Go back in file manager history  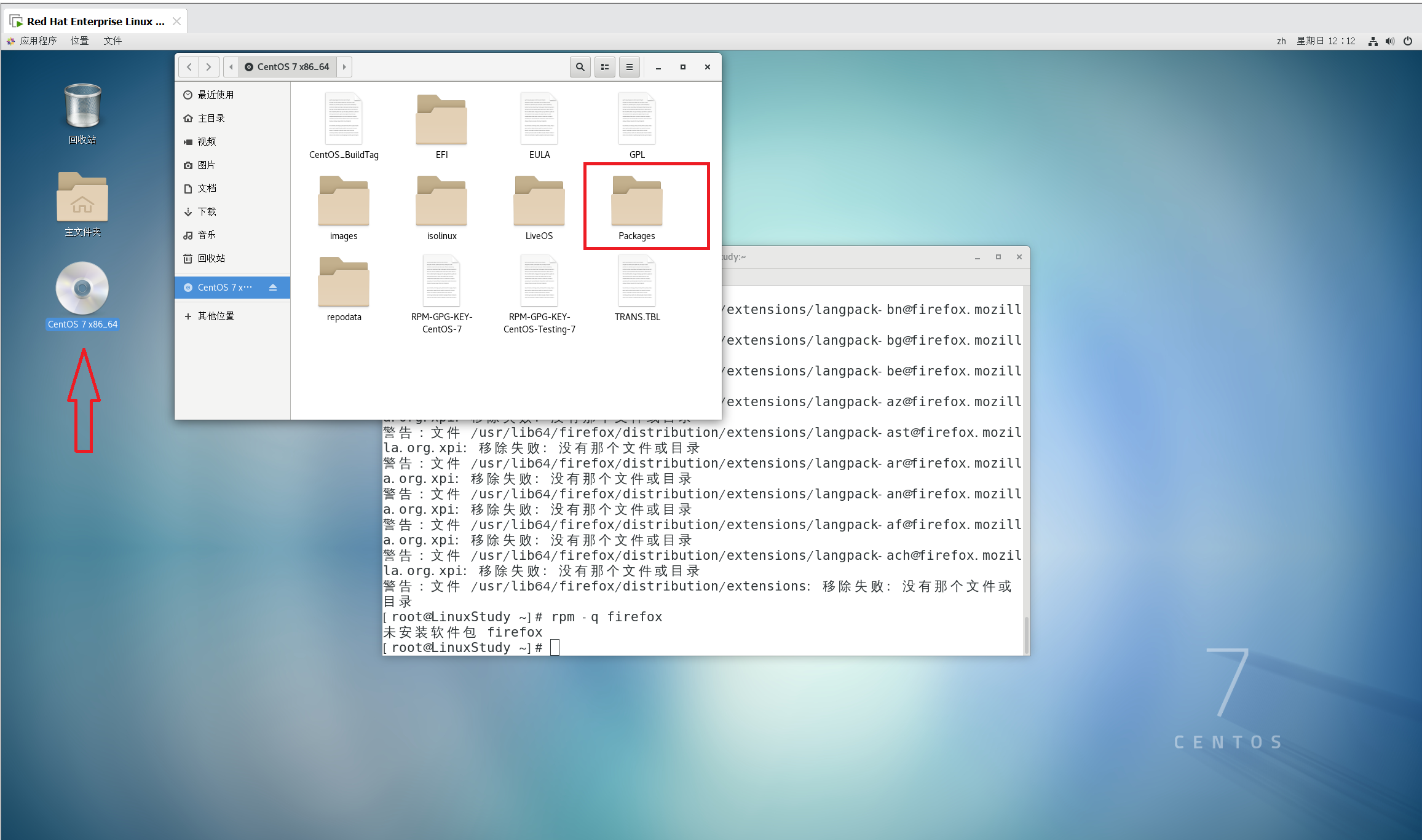point(189,67)
